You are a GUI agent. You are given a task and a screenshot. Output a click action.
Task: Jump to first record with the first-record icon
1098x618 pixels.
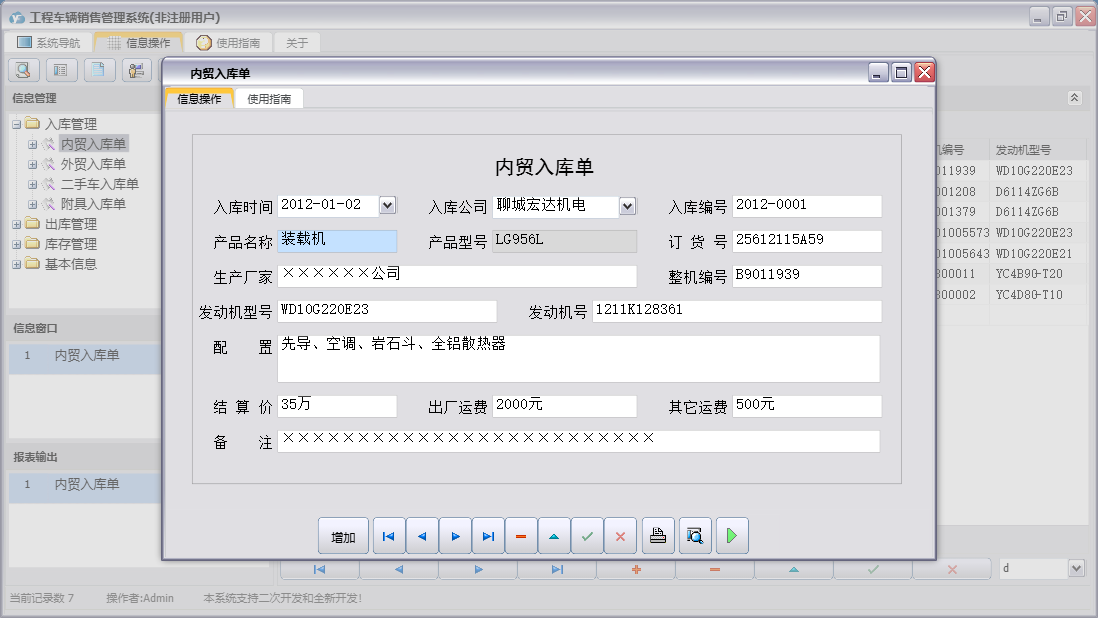click(x=389, y=535)
